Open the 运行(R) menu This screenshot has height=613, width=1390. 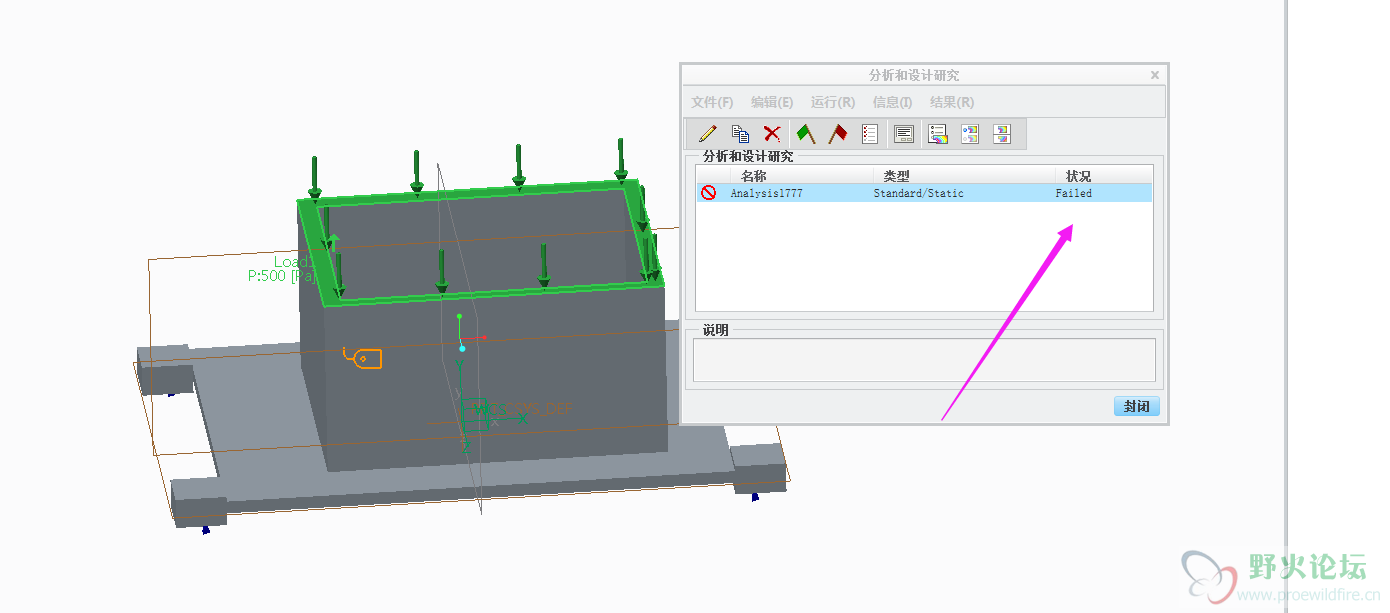[833, 102]
